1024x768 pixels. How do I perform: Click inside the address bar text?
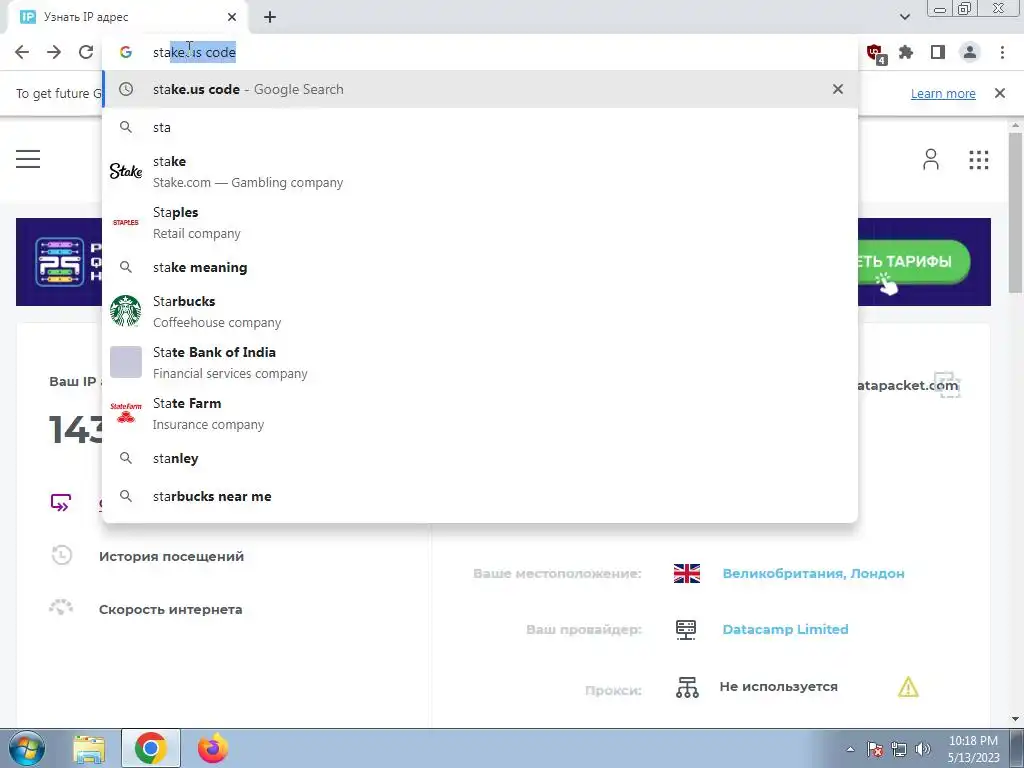pyautogui.click(x=194, y=52)
